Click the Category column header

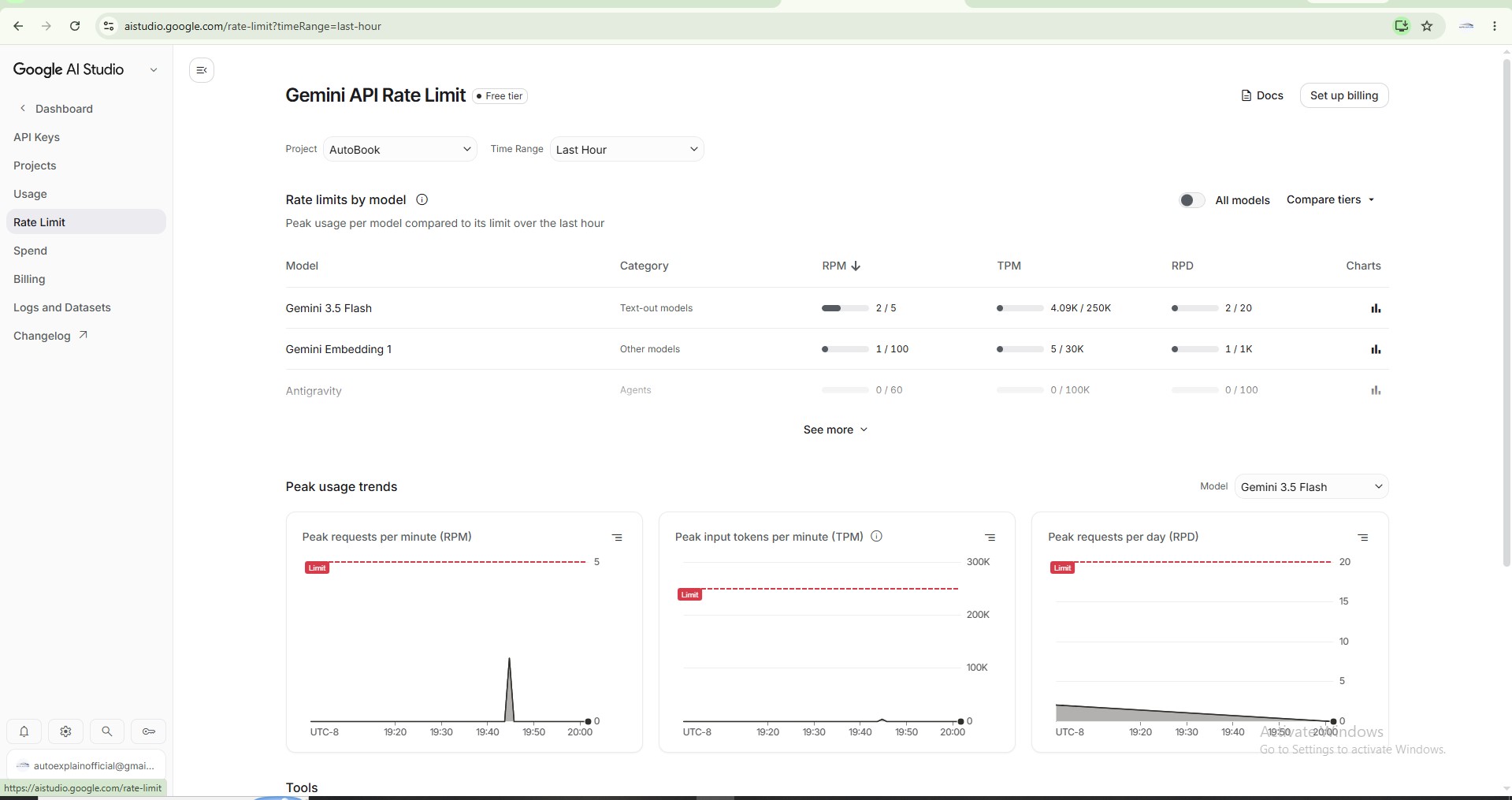644,266
